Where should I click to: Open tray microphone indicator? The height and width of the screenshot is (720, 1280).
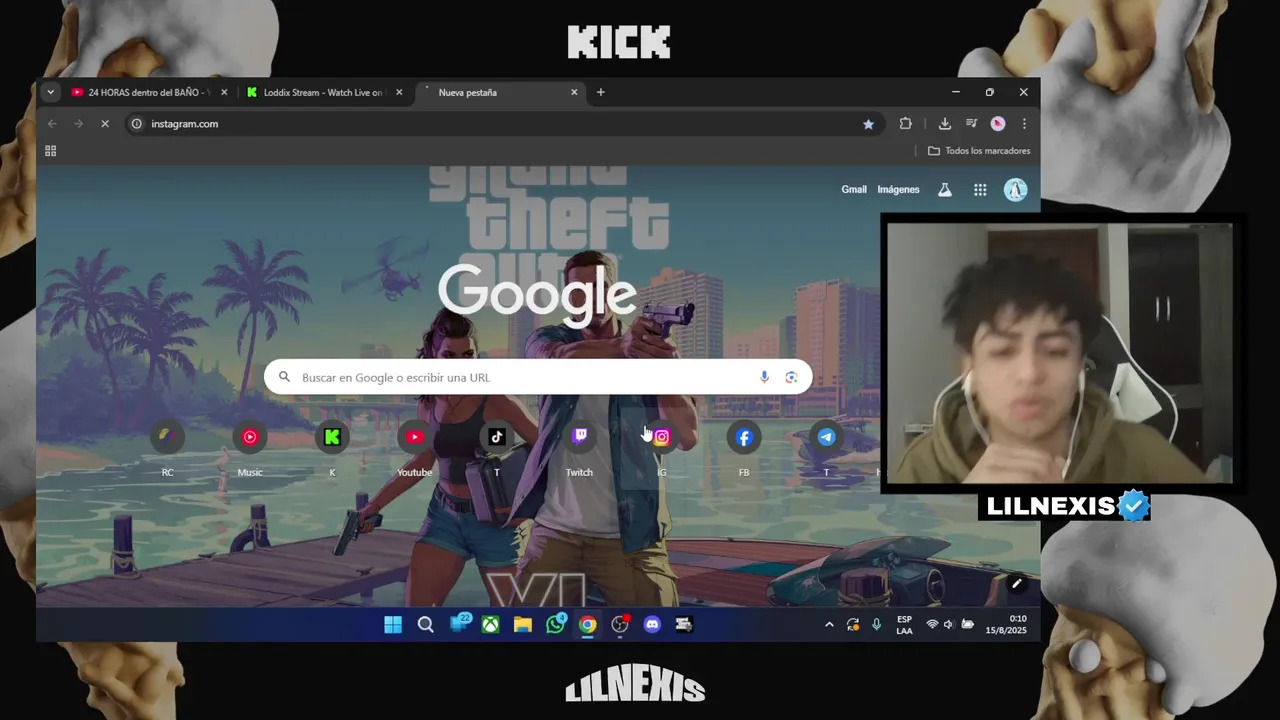coord(876,625)
